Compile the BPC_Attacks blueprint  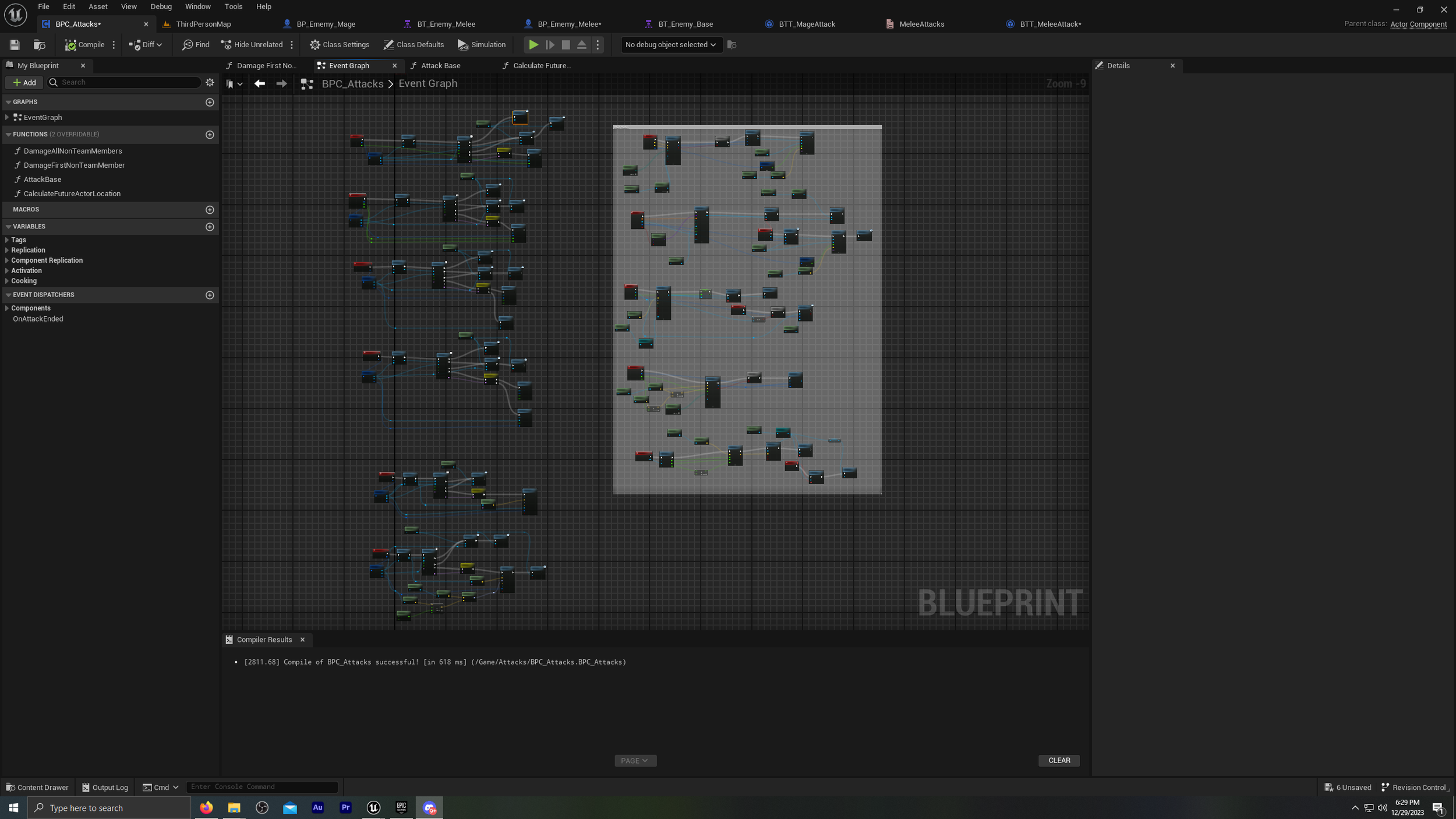pyautogui.click(x=85, y=45)
